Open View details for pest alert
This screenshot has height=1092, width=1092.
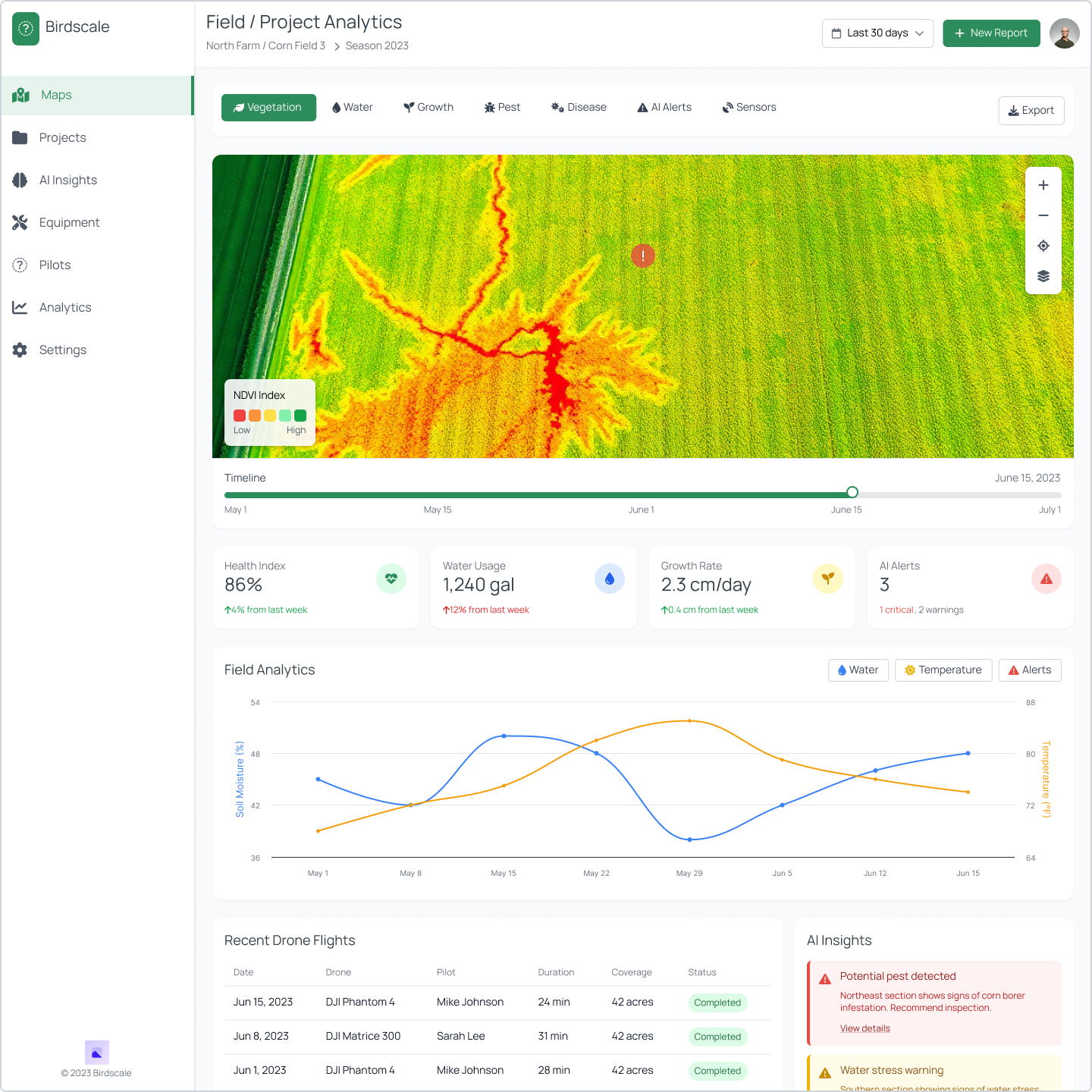click(864, 1029)
